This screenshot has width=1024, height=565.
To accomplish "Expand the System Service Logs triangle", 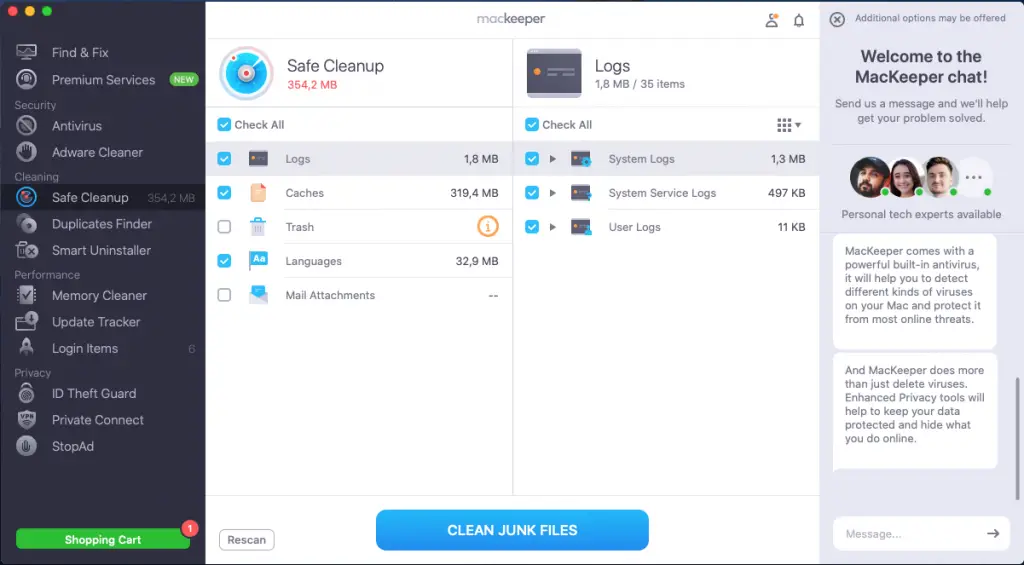I will click(x=552, y=193).
